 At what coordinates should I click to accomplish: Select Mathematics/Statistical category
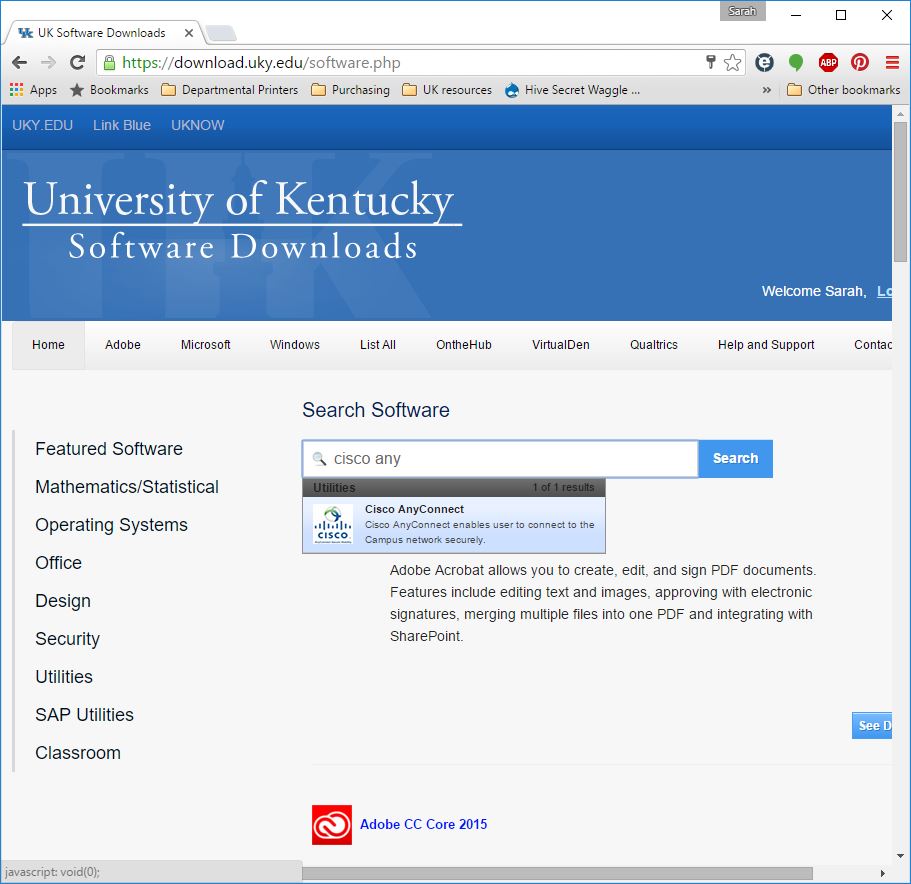point(127,487)
